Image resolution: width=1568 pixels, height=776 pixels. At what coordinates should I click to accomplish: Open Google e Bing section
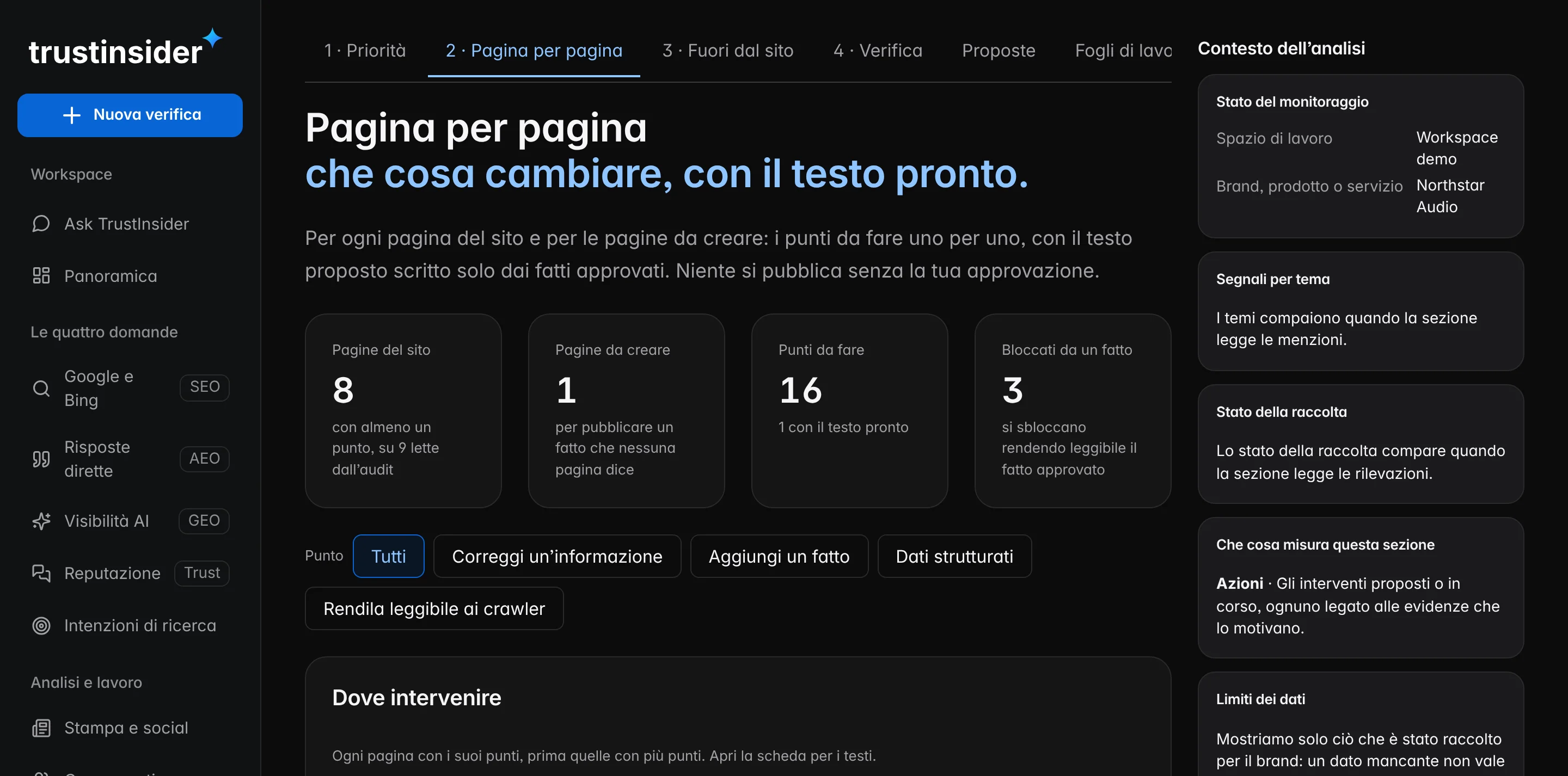[130, 389]
